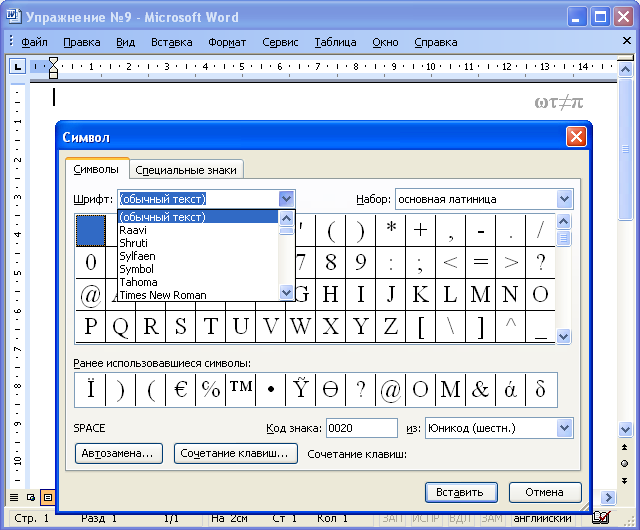Click document vertical scroll up arrow
The image size is (640, 530).
625,70
